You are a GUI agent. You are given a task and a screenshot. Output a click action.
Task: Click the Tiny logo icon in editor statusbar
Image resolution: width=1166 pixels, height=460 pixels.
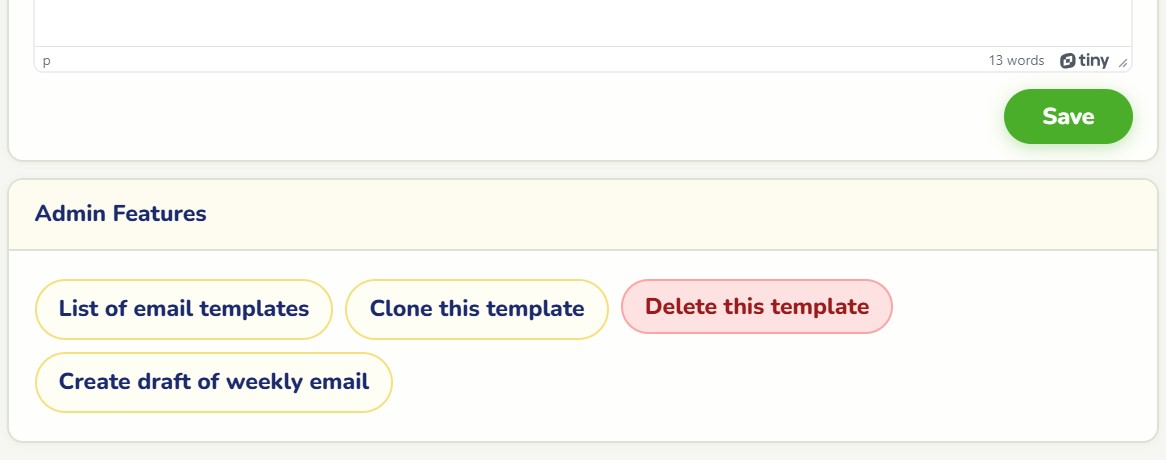1068,61
